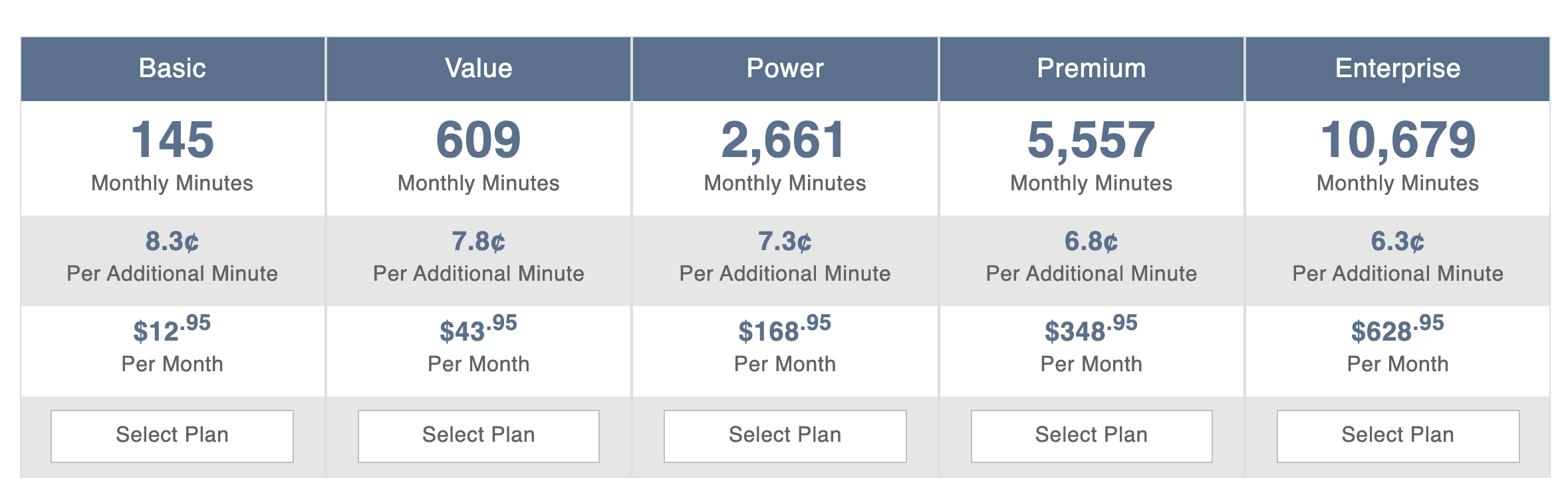Click the 145 monthly minutes figure

pyautogui.click(x=172, y=140)
